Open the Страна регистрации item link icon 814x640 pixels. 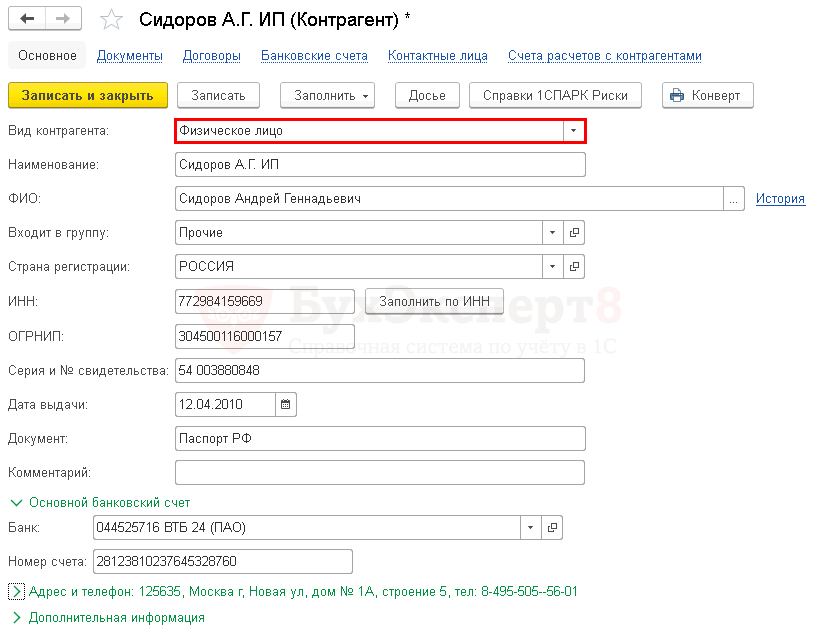point(574,267)
